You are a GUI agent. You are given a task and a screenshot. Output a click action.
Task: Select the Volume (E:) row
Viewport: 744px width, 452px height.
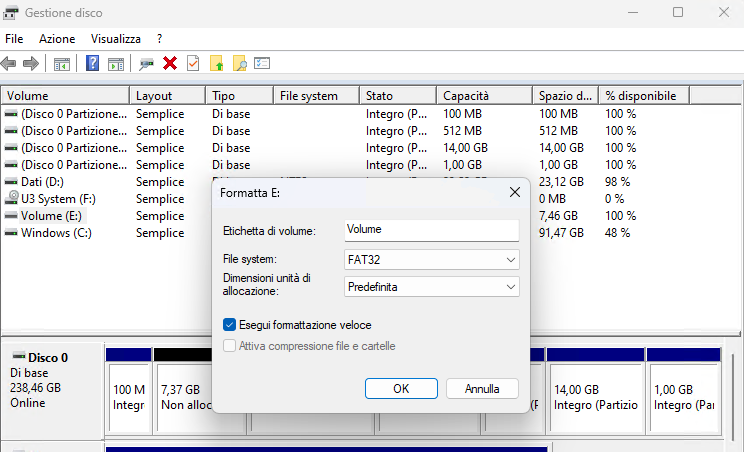click(x=51, y=216)
